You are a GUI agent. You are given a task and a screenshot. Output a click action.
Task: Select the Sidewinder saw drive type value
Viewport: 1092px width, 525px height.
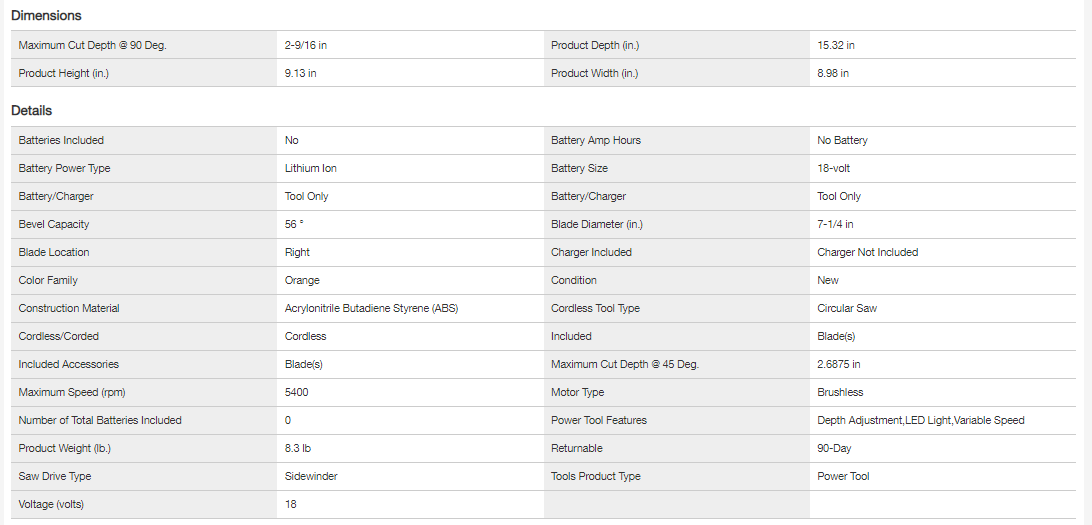click(x=311, y=476)
